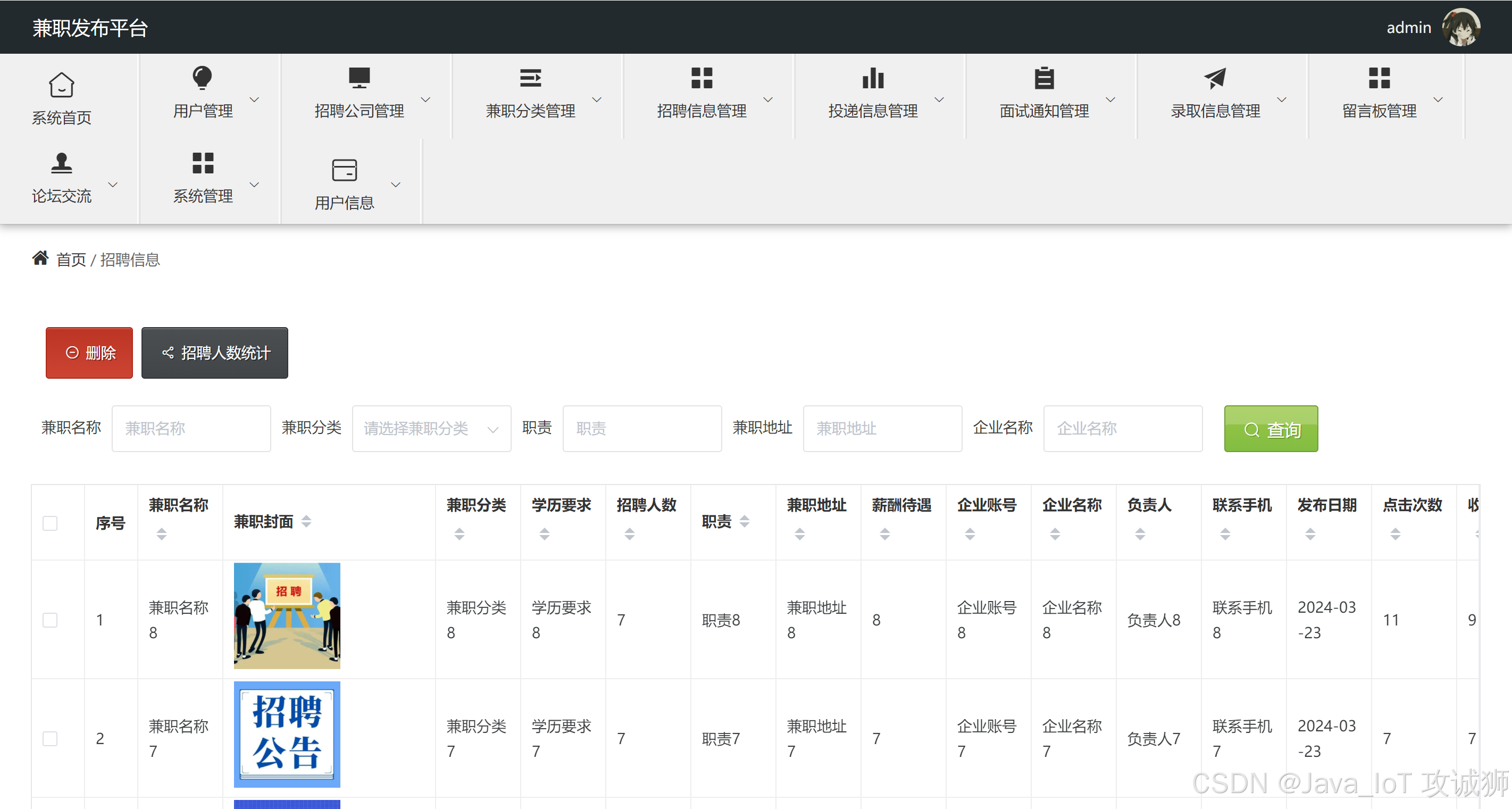Sort by the 点击次数 column arrows
This screenshot has width=1512, height=809.
[x=1396, y=533]
